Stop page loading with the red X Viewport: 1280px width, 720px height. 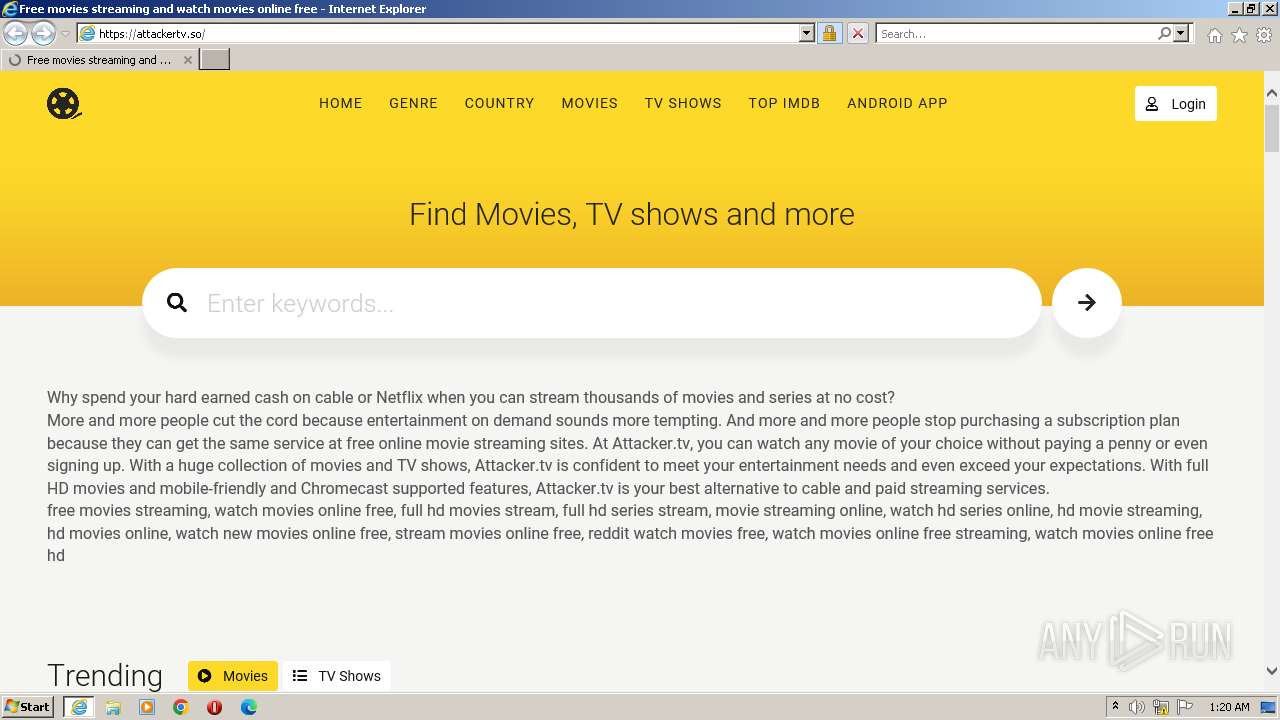857,33
